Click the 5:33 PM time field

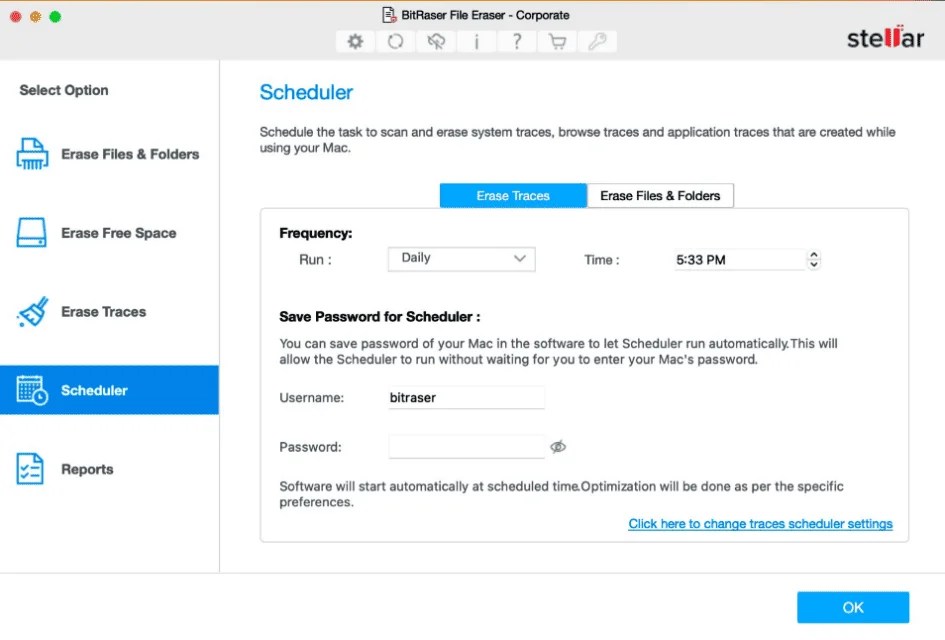pyautogui.click(x=739, y=260)
